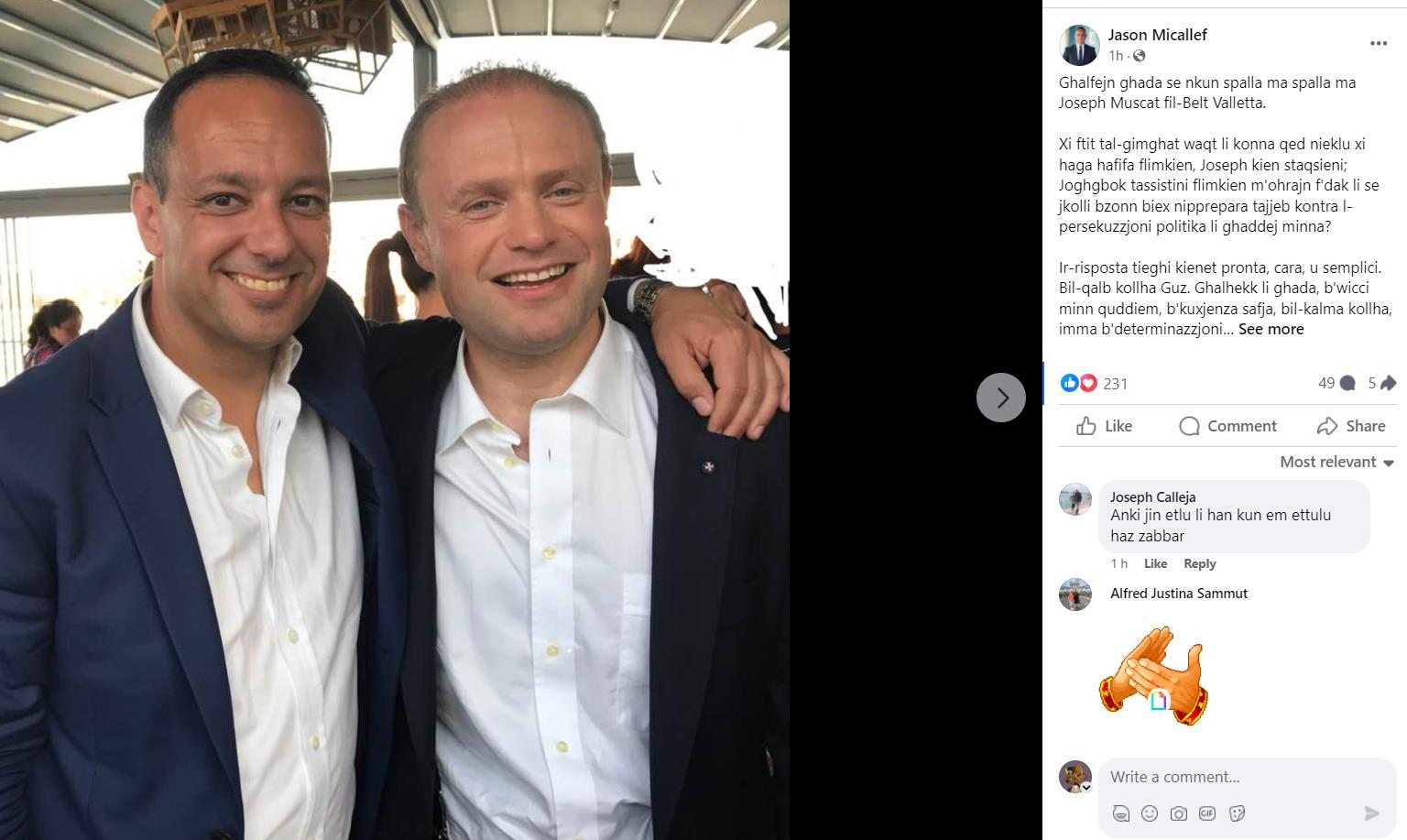1407x840 pixels.
Task: Reply to Joseph Calleja's comment
Action: 1199,563
